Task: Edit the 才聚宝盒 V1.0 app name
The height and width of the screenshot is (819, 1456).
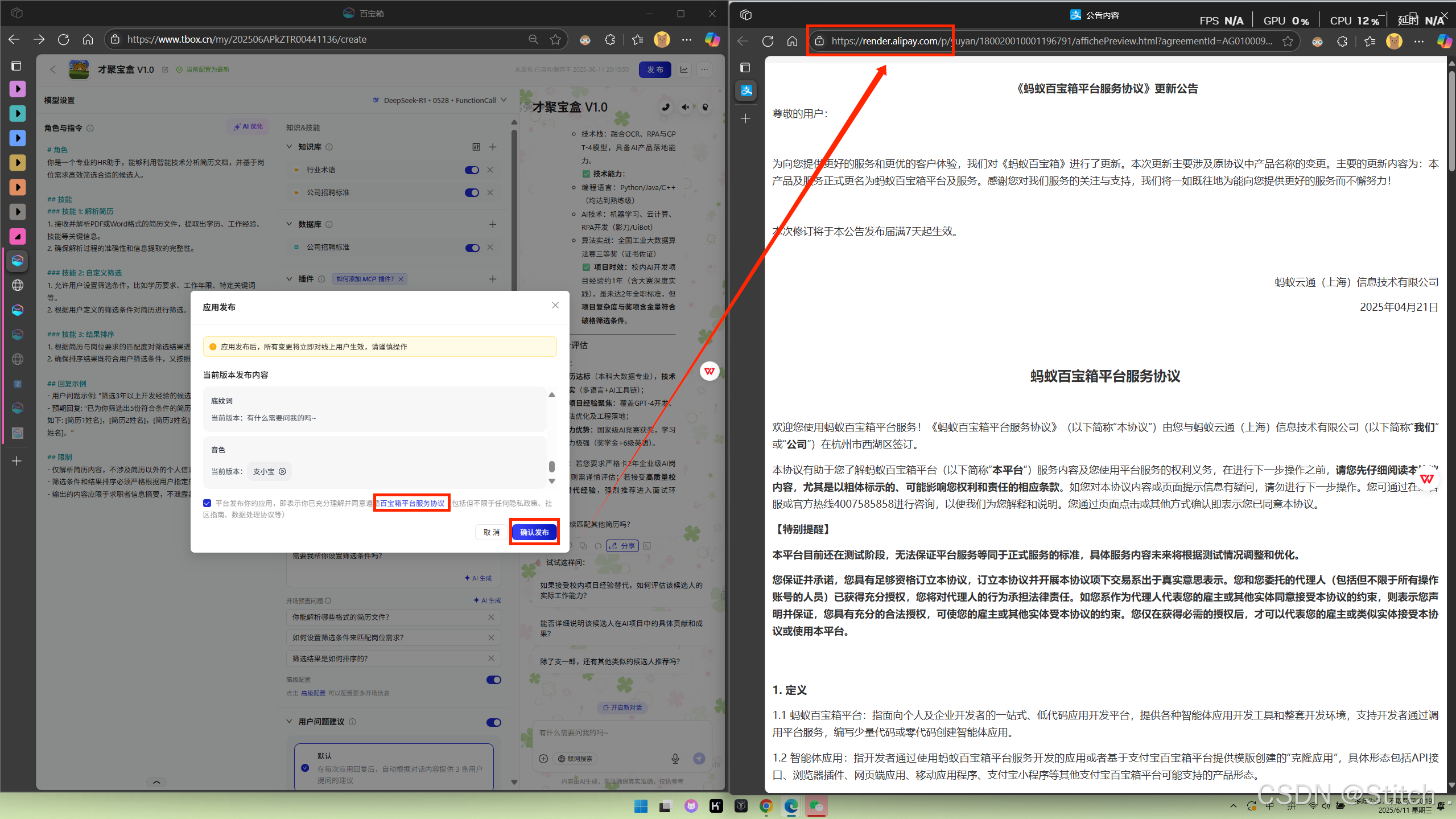Action: point(165,69)
